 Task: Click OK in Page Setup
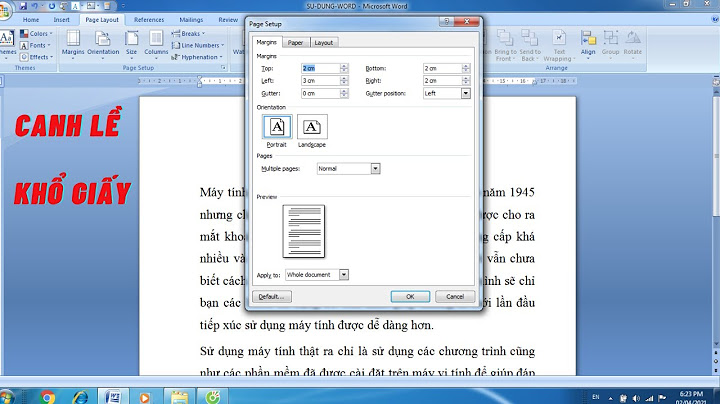(x=410, y=297)
